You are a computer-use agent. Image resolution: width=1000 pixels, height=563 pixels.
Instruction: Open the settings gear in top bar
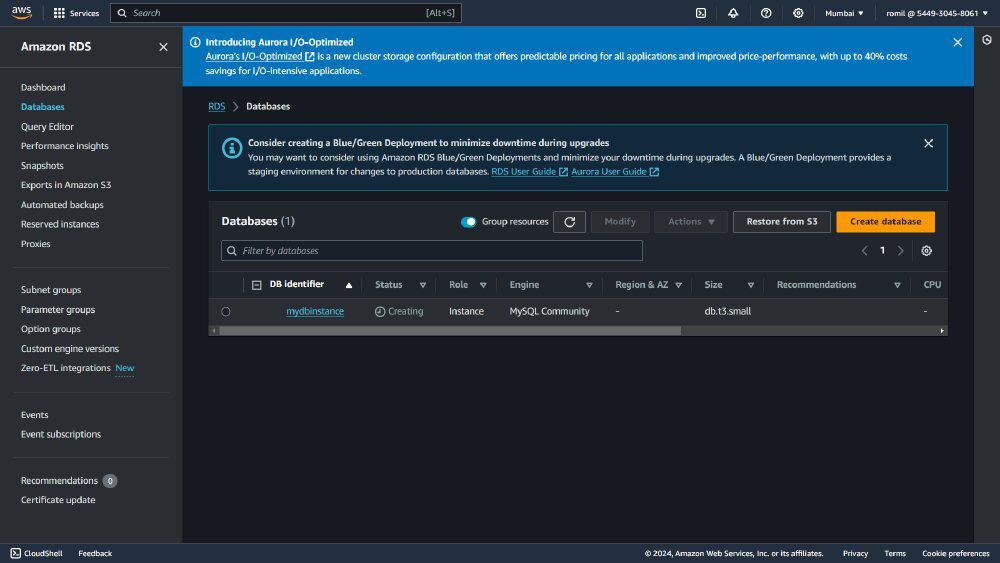tap(798, 13)
